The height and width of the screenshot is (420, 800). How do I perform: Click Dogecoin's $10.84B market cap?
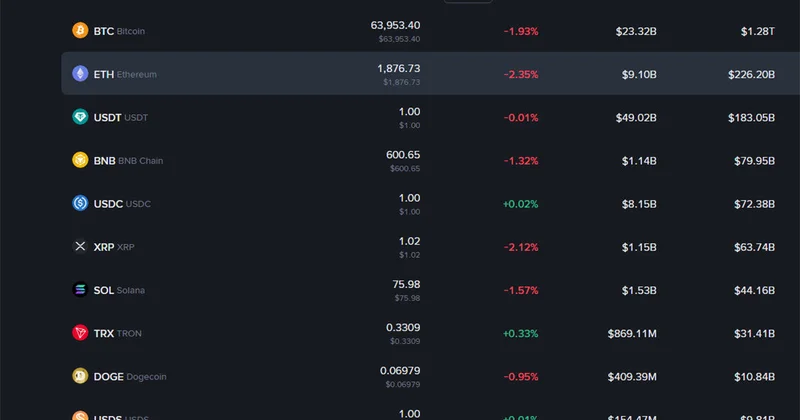(755, 377)
